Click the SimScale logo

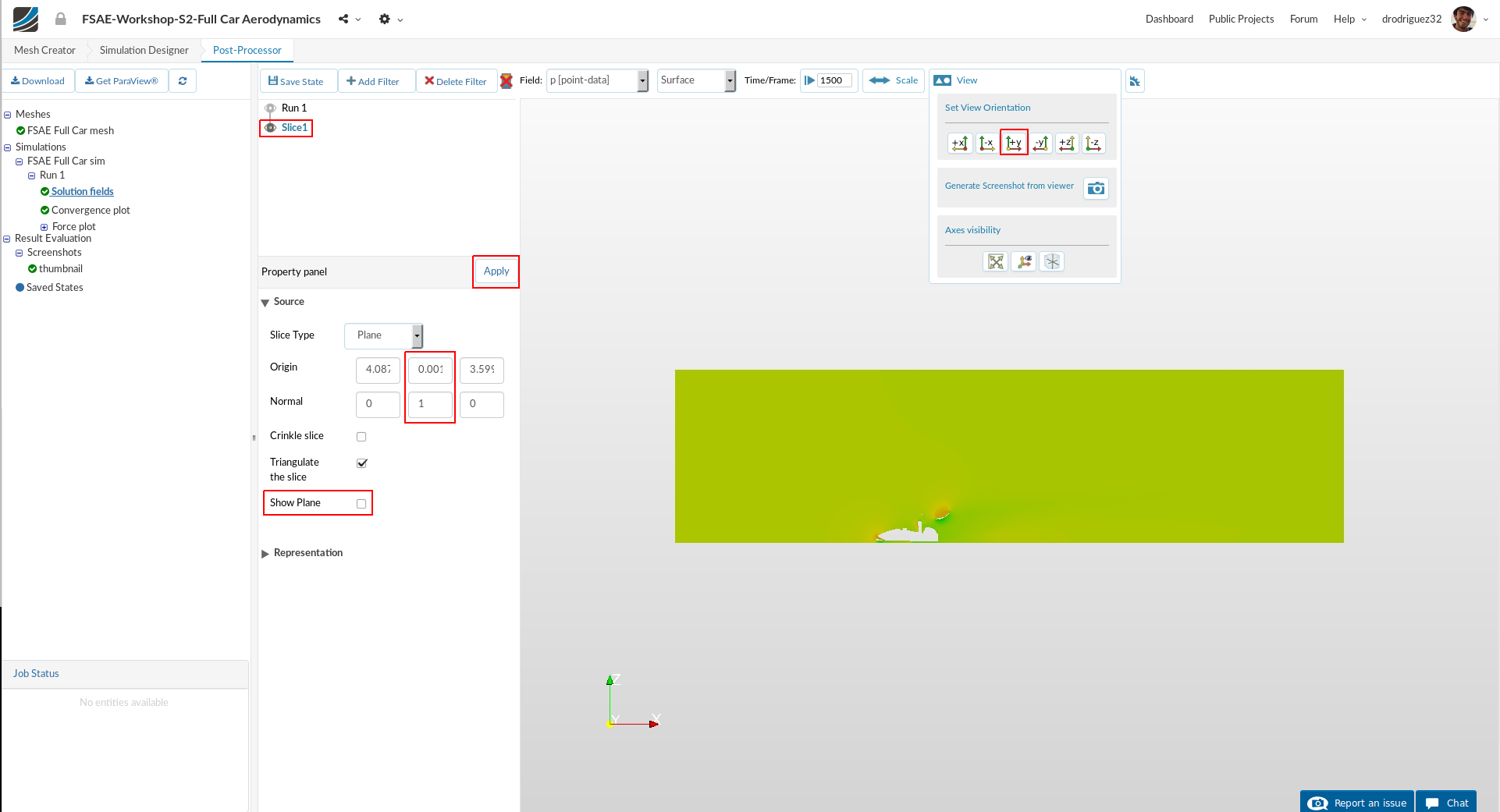(26, 19)
